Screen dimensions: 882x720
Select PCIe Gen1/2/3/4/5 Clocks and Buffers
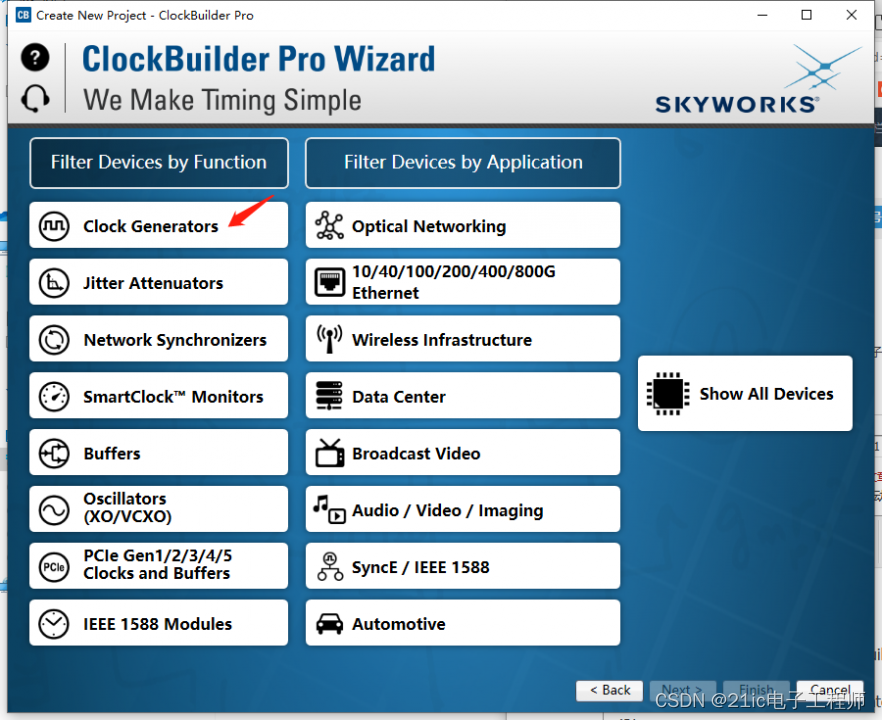coord(159,566)
